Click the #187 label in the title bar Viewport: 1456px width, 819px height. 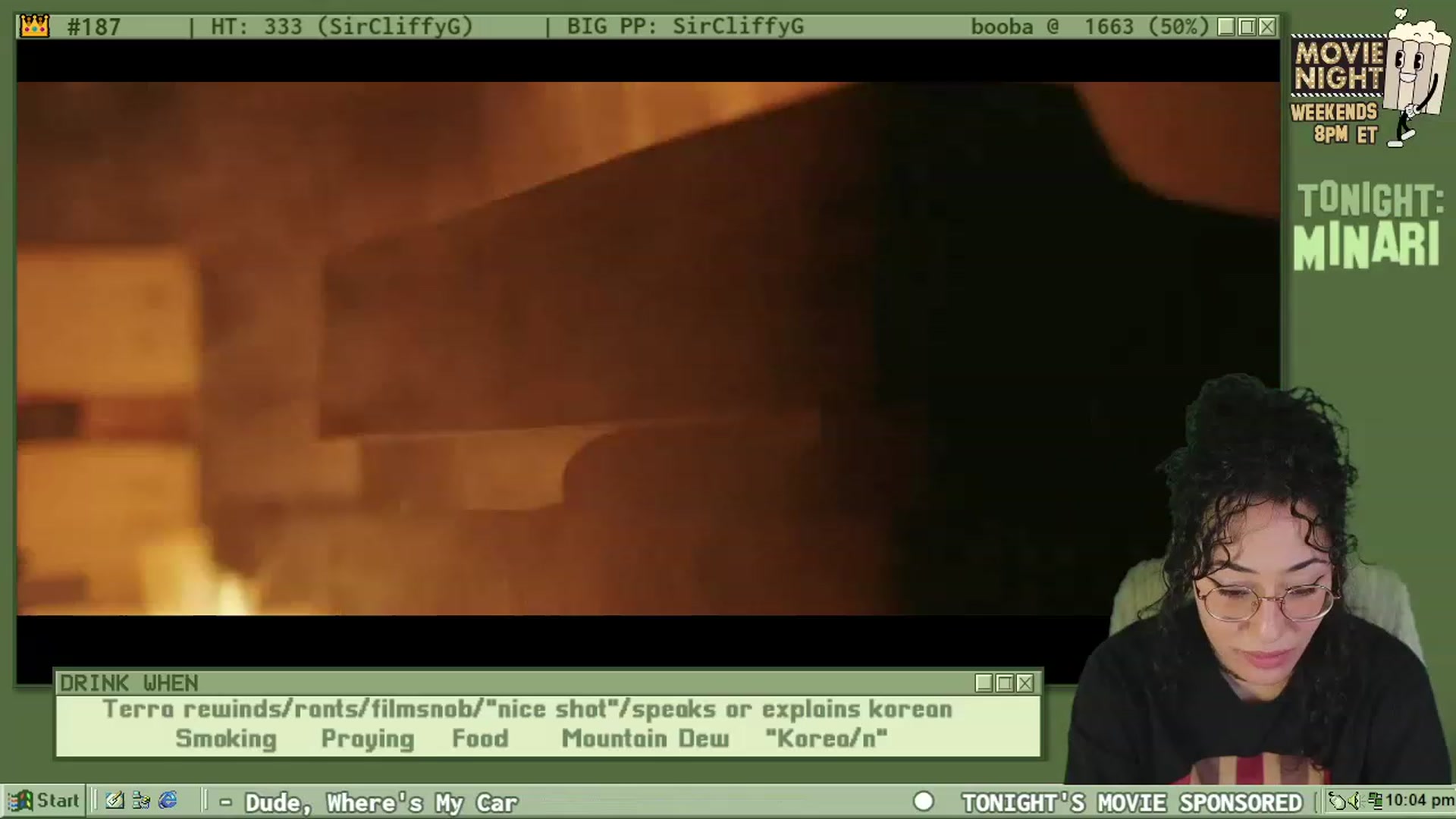[94, 27]
